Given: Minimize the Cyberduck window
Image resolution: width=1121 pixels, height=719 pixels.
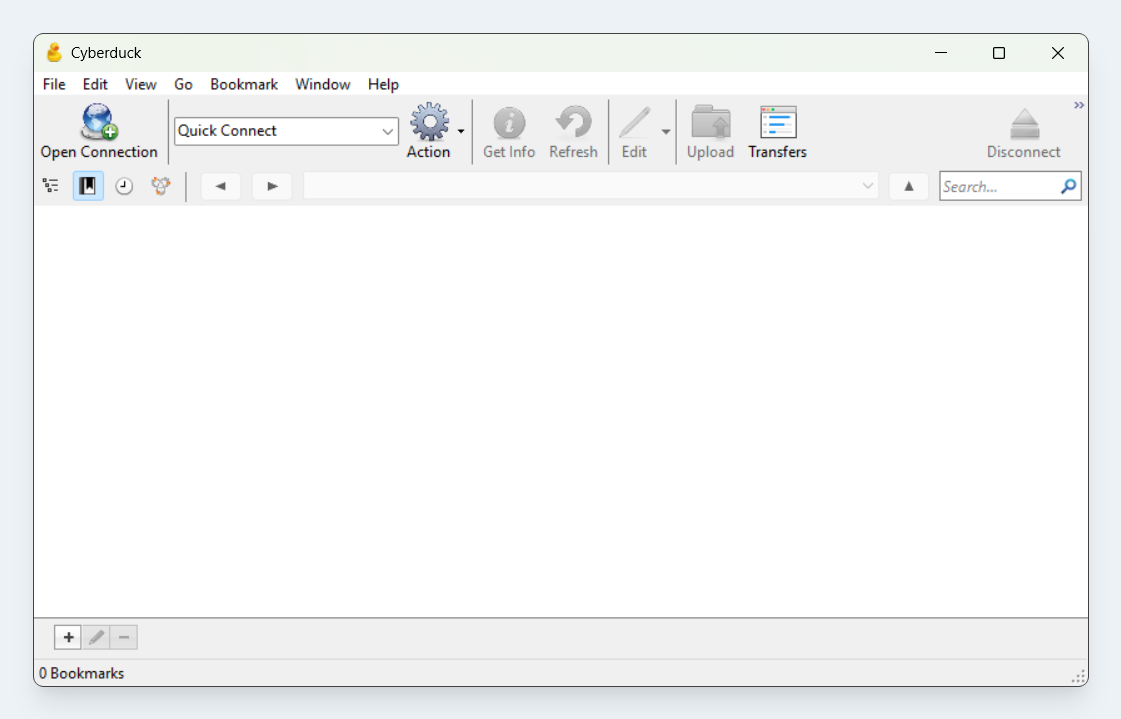Looking at the screenshot, I should tap(941, 53).
